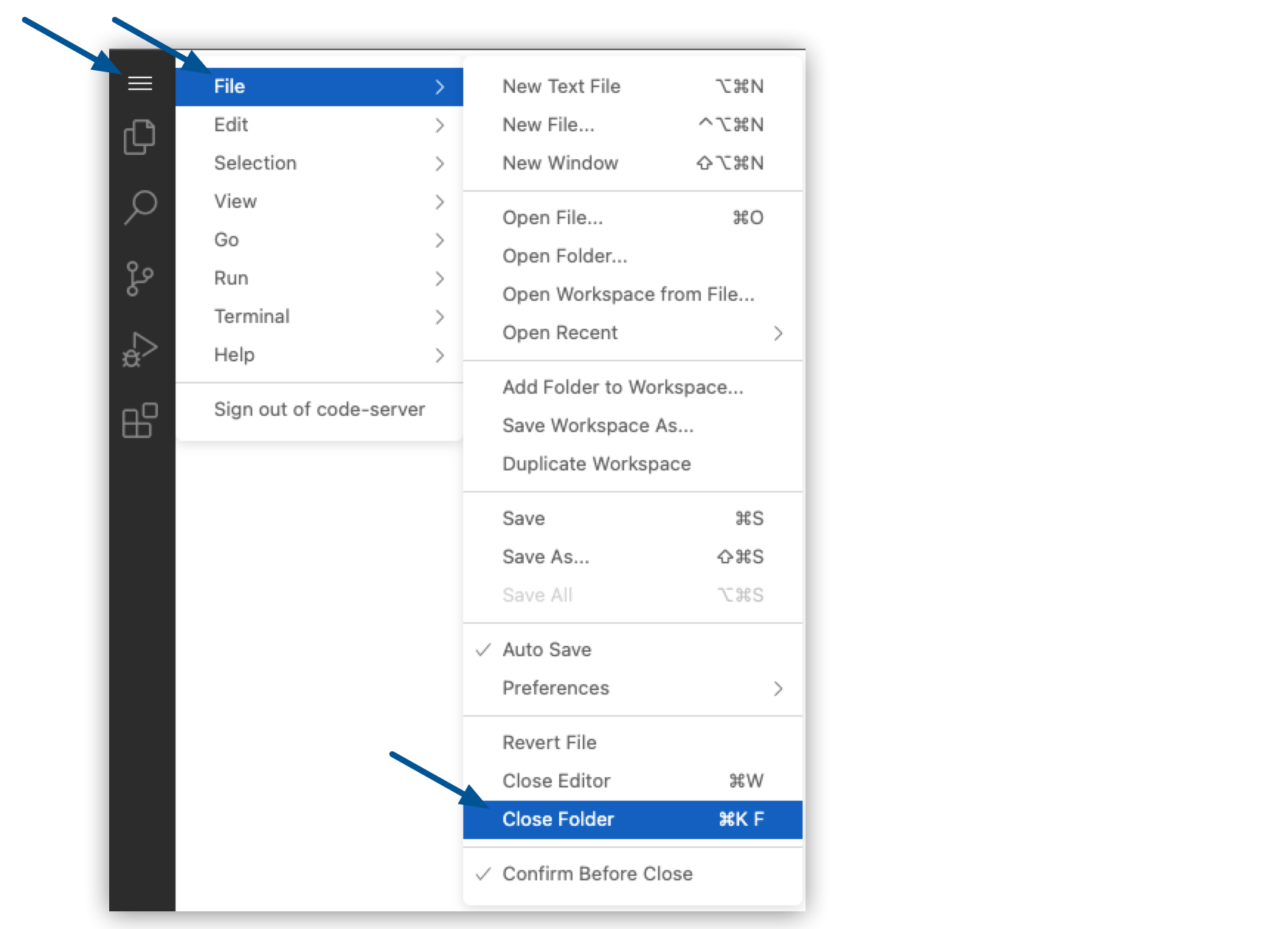
Task: Toggle Confirm Before Close option
Action: coord(597,874)
